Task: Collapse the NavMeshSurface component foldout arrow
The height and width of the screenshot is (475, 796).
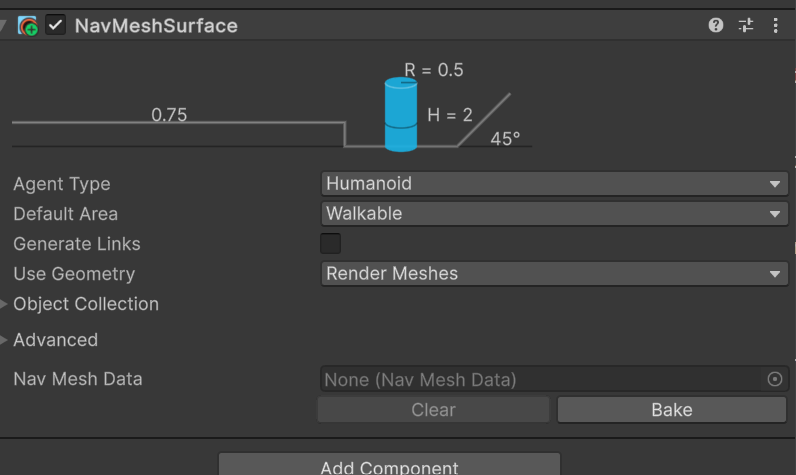Action: pyautogui.click(x=4, y=26)
